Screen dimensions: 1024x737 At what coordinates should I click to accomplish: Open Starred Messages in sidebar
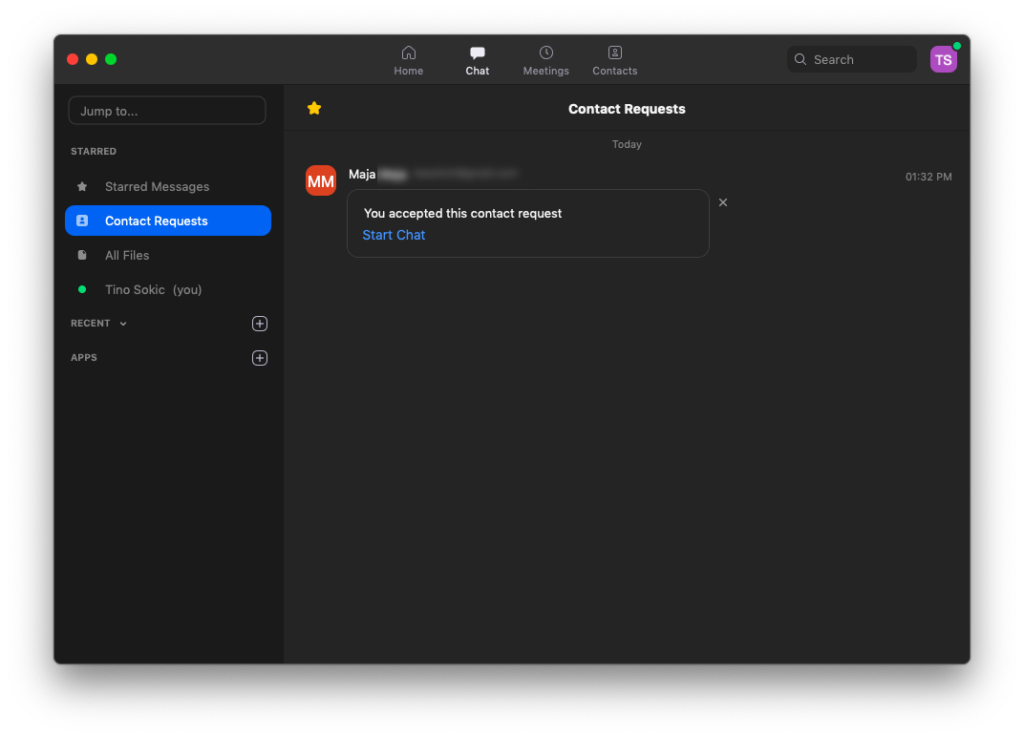157,187
